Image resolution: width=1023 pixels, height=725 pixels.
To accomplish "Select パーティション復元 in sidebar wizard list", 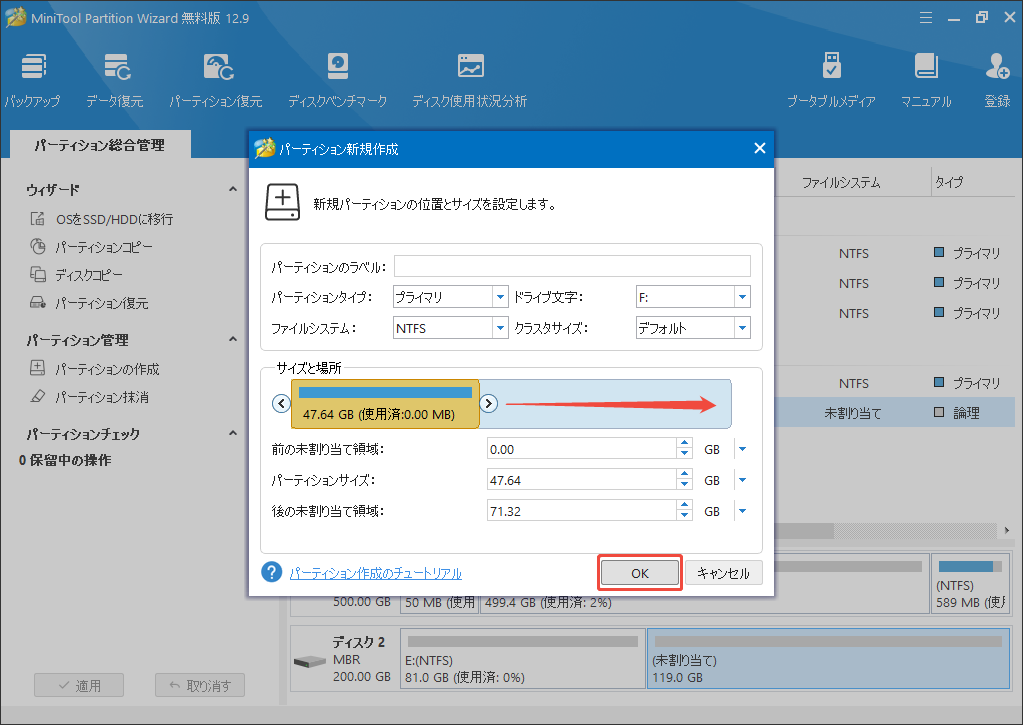I will click(x=89, y=303).
